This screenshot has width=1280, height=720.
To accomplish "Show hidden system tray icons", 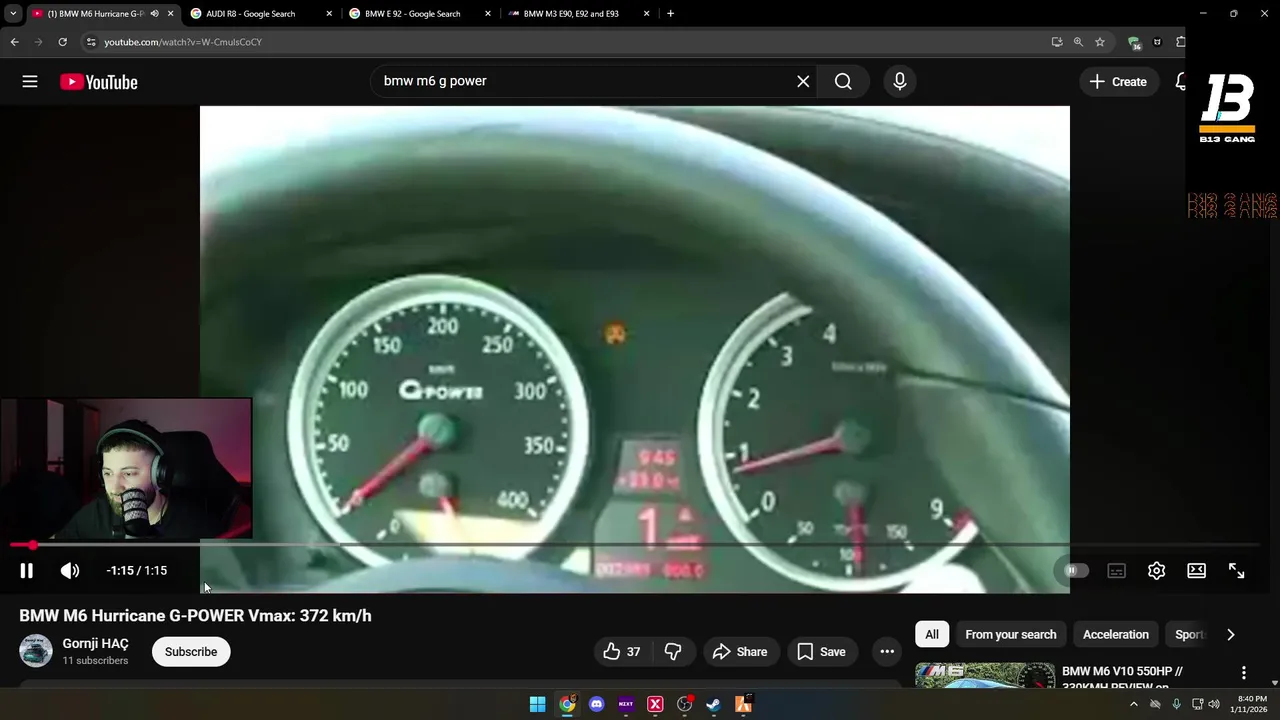I will click(x=1133, y=704).
